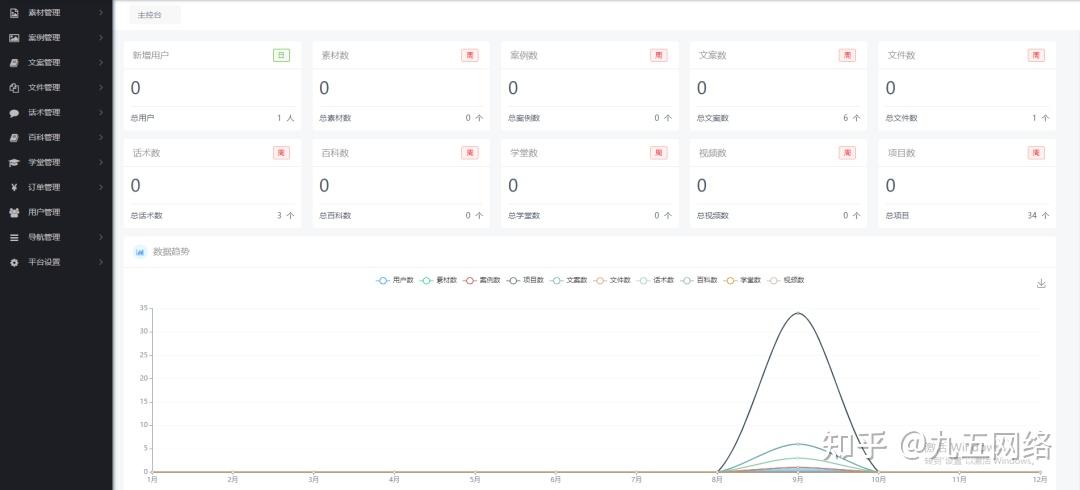
Task: Download the trend chart as image
Action: 1041,283
